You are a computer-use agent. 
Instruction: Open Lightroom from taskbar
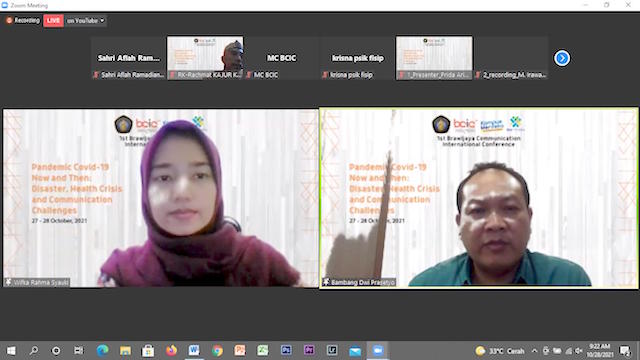(x=332, y=351)
